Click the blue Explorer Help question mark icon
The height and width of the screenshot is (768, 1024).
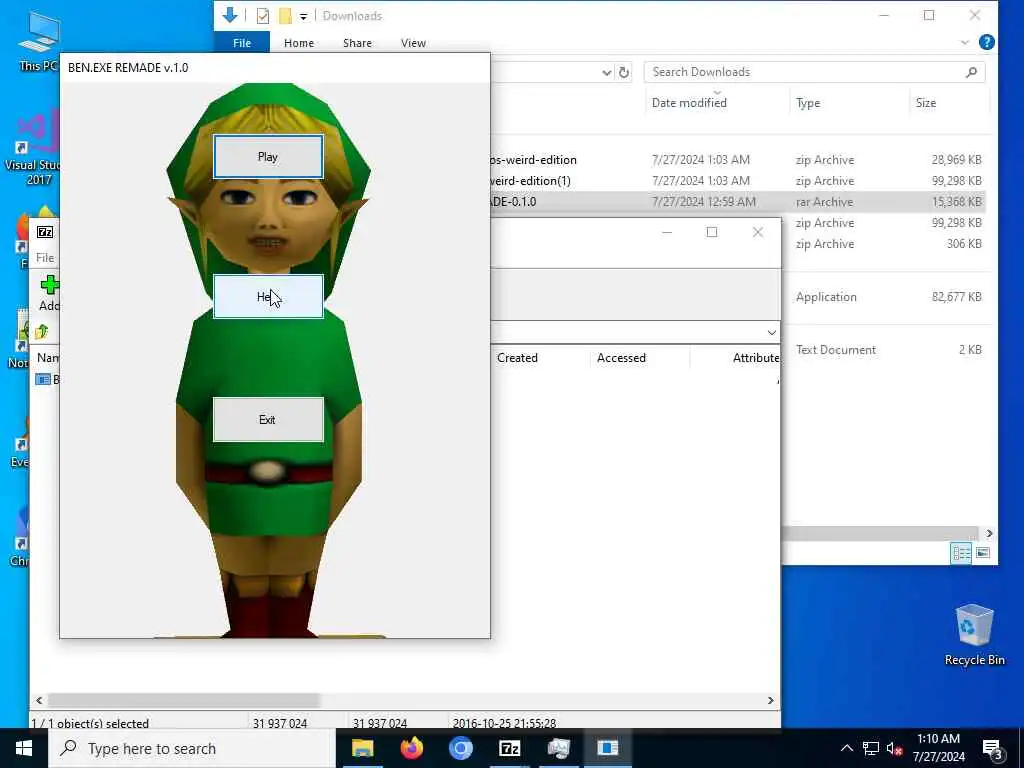click(x=987, y=42)
